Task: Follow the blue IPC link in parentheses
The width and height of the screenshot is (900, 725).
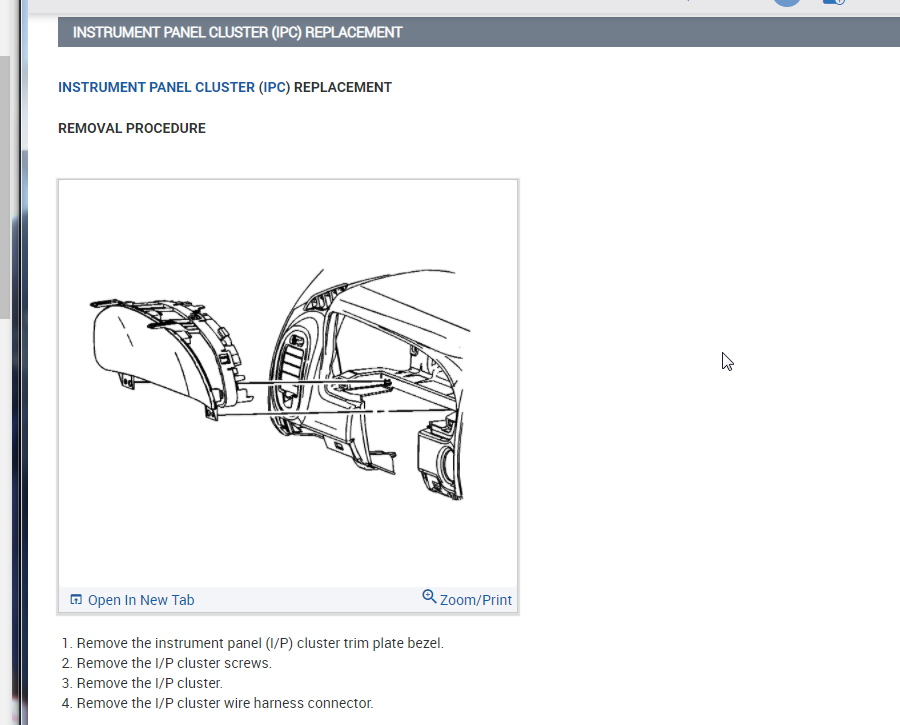Action: [274, 87]
